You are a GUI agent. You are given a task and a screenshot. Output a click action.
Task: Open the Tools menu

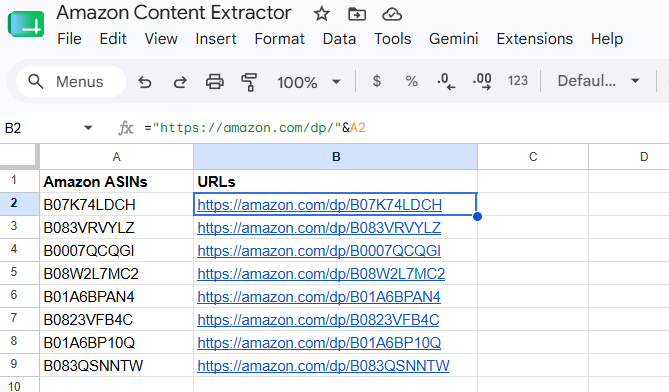pyautogui.click(x=393, y=39)
